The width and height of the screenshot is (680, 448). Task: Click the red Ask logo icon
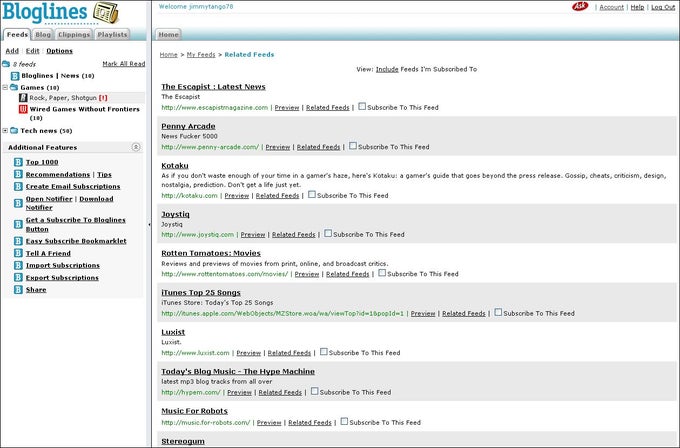click(x=580, y=6)
